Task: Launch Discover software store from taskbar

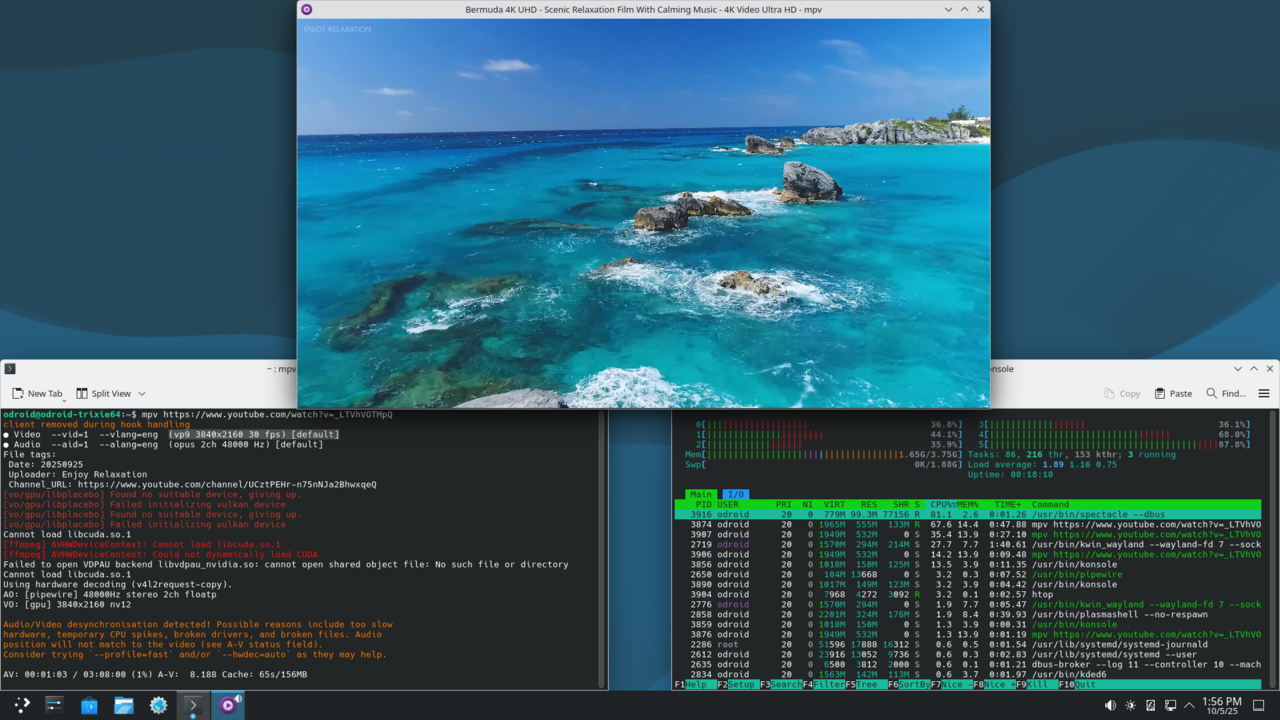Action: (x=89, y=705)
